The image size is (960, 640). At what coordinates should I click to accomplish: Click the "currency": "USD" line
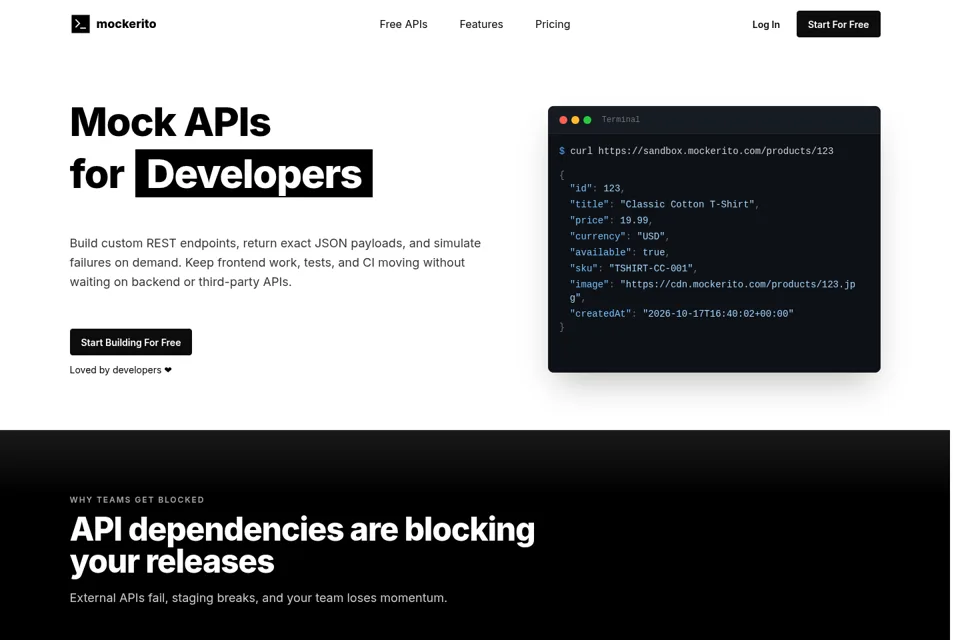[620, 236]
